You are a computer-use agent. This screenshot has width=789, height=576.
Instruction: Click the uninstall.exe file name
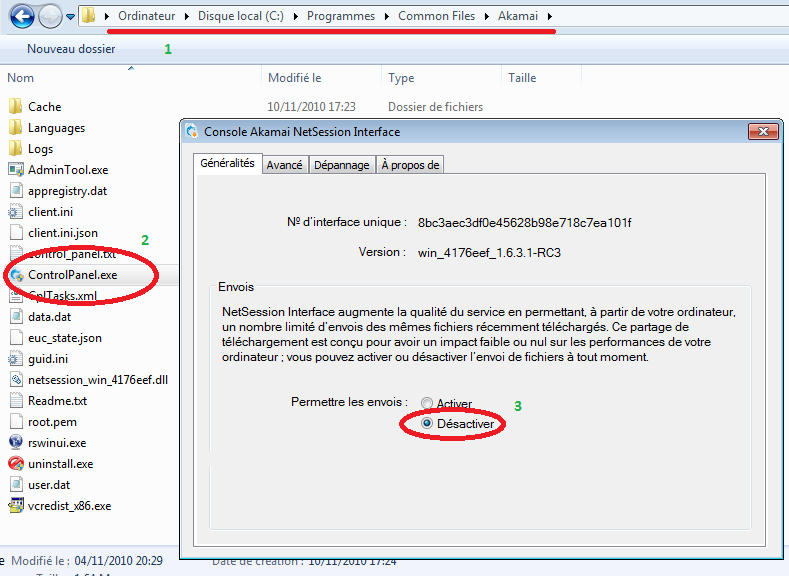[x=60, y=464]
